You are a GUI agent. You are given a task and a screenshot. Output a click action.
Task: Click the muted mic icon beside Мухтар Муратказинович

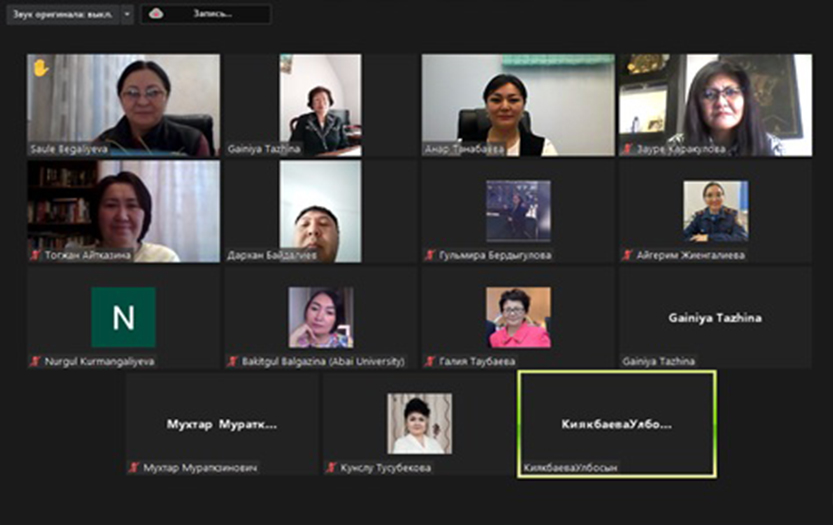pos(134,467)
